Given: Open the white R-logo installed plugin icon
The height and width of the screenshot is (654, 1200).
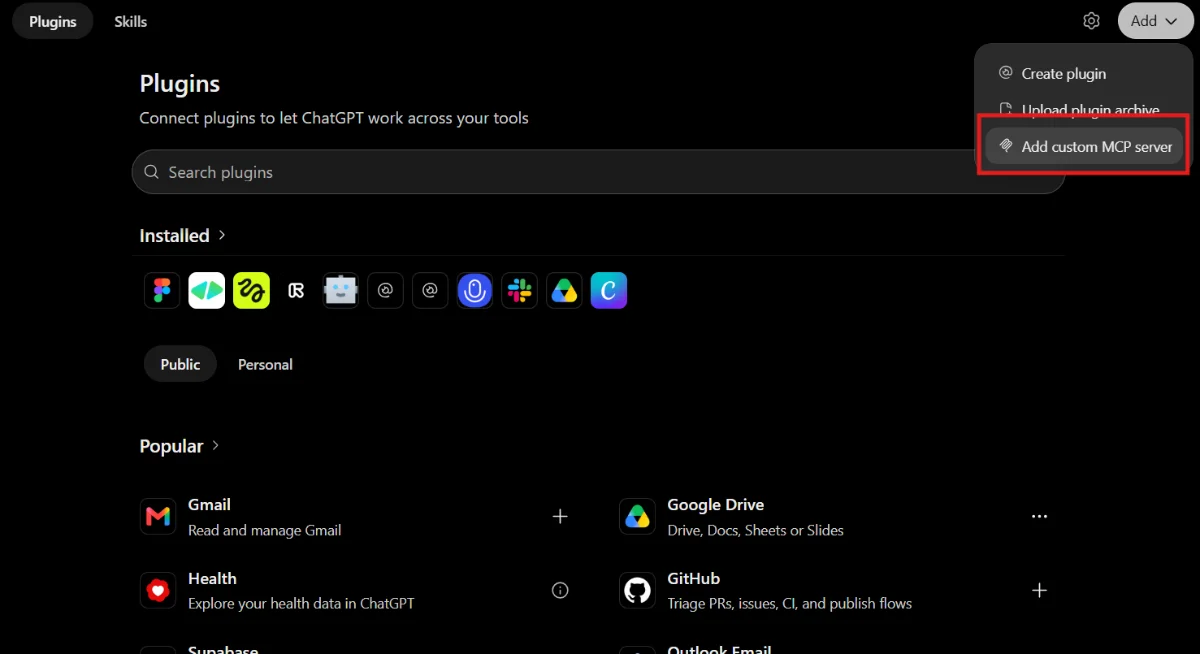Looking at the screenshot, I should pyautogui.click(x=296, y=291).
